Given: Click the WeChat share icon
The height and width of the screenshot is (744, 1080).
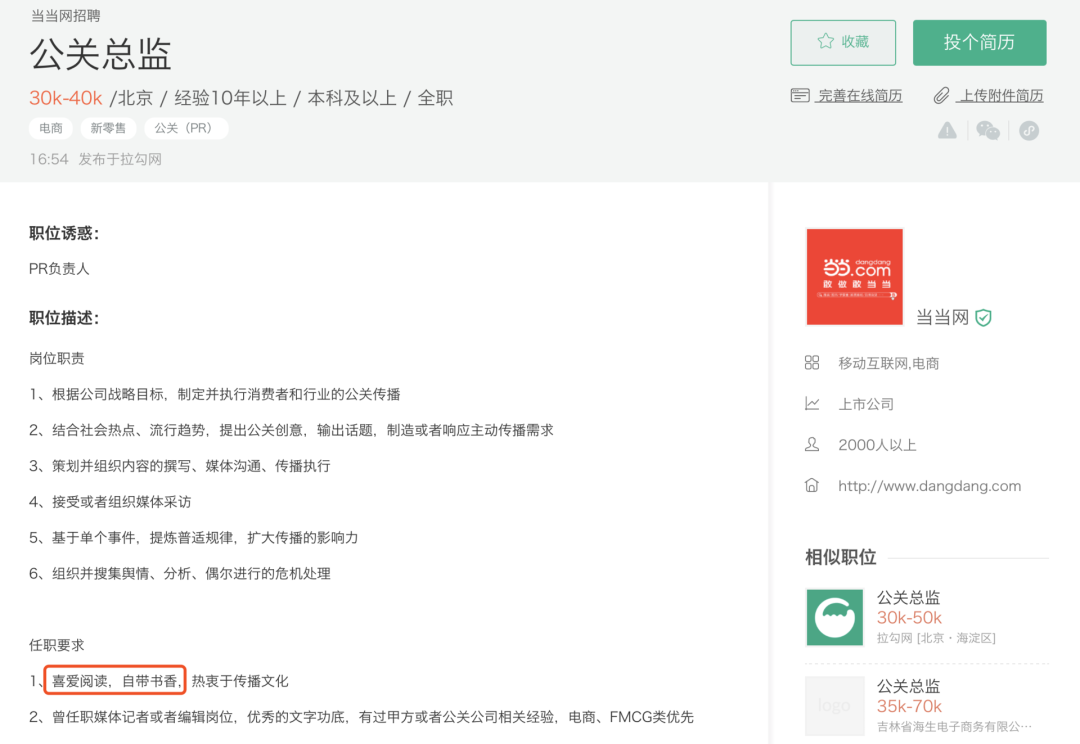Looking at the screenshot, I should click(988, 130).
